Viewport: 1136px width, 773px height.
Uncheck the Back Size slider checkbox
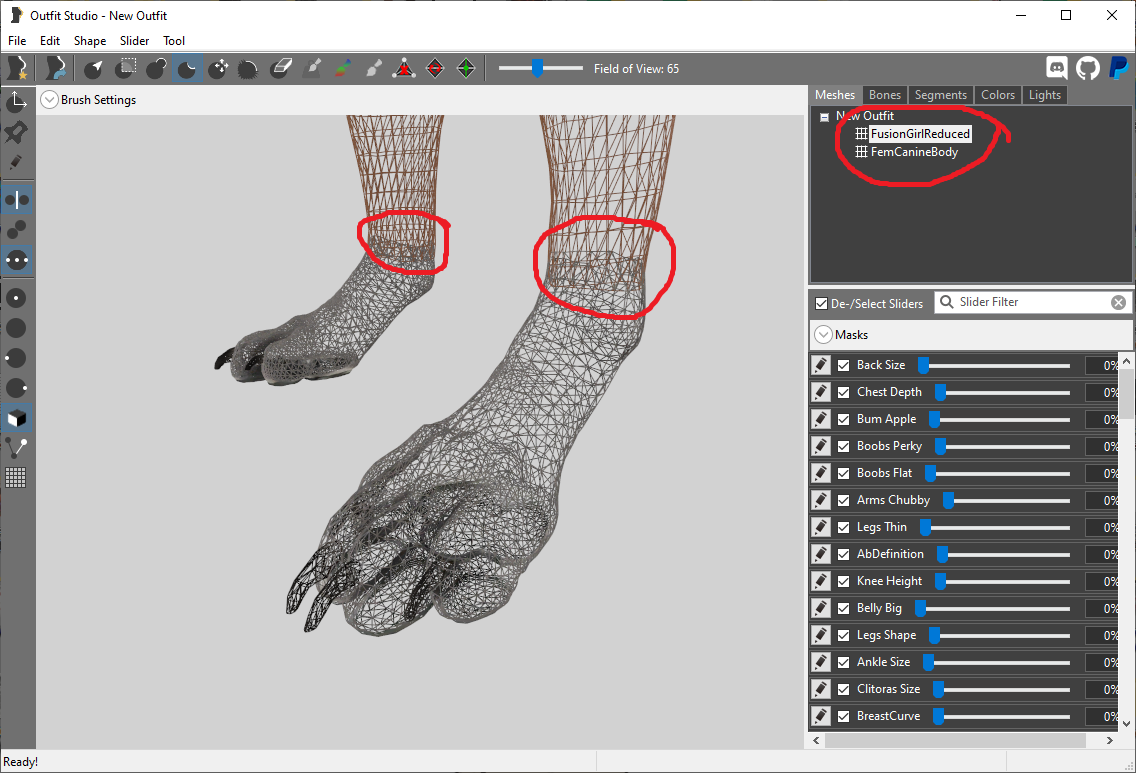843,365
